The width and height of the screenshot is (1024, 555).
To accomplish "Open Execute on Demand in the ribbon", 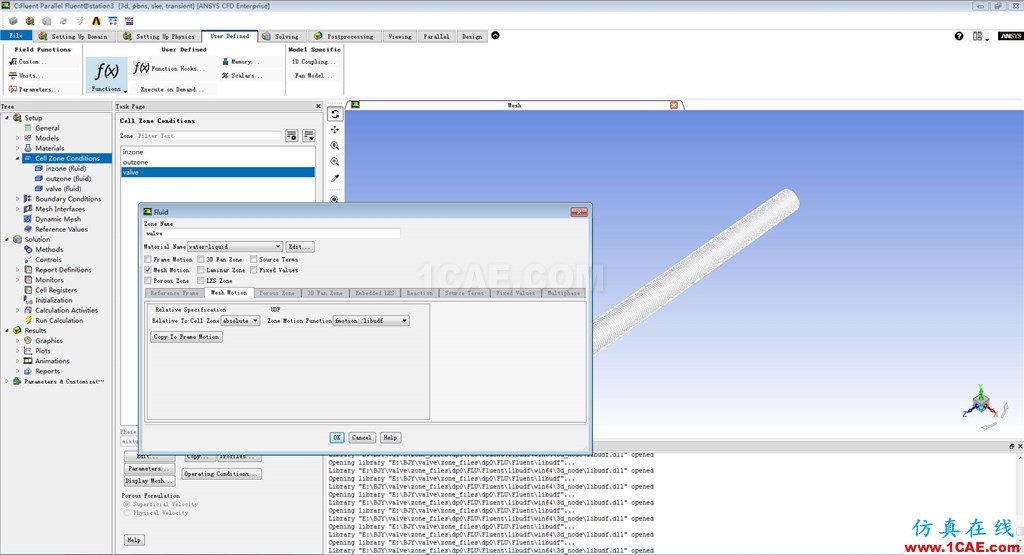I will coord(171,89).
